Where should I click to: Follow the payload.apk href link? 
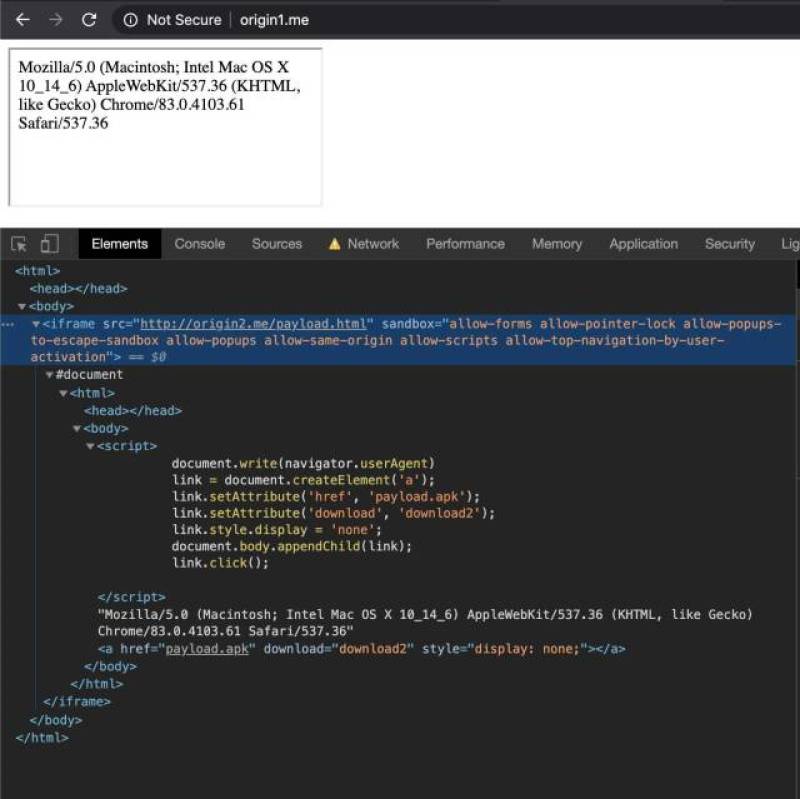pyautogui.click(x=207, y=649)
